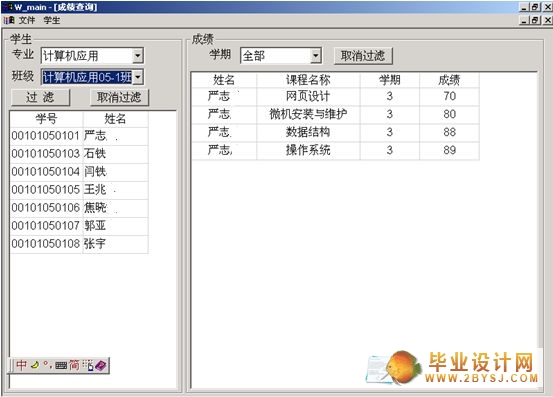Click student name 张宇
The height and width of the screenshot is (397, 553).
pyautogui.click(x=95, y=244)
